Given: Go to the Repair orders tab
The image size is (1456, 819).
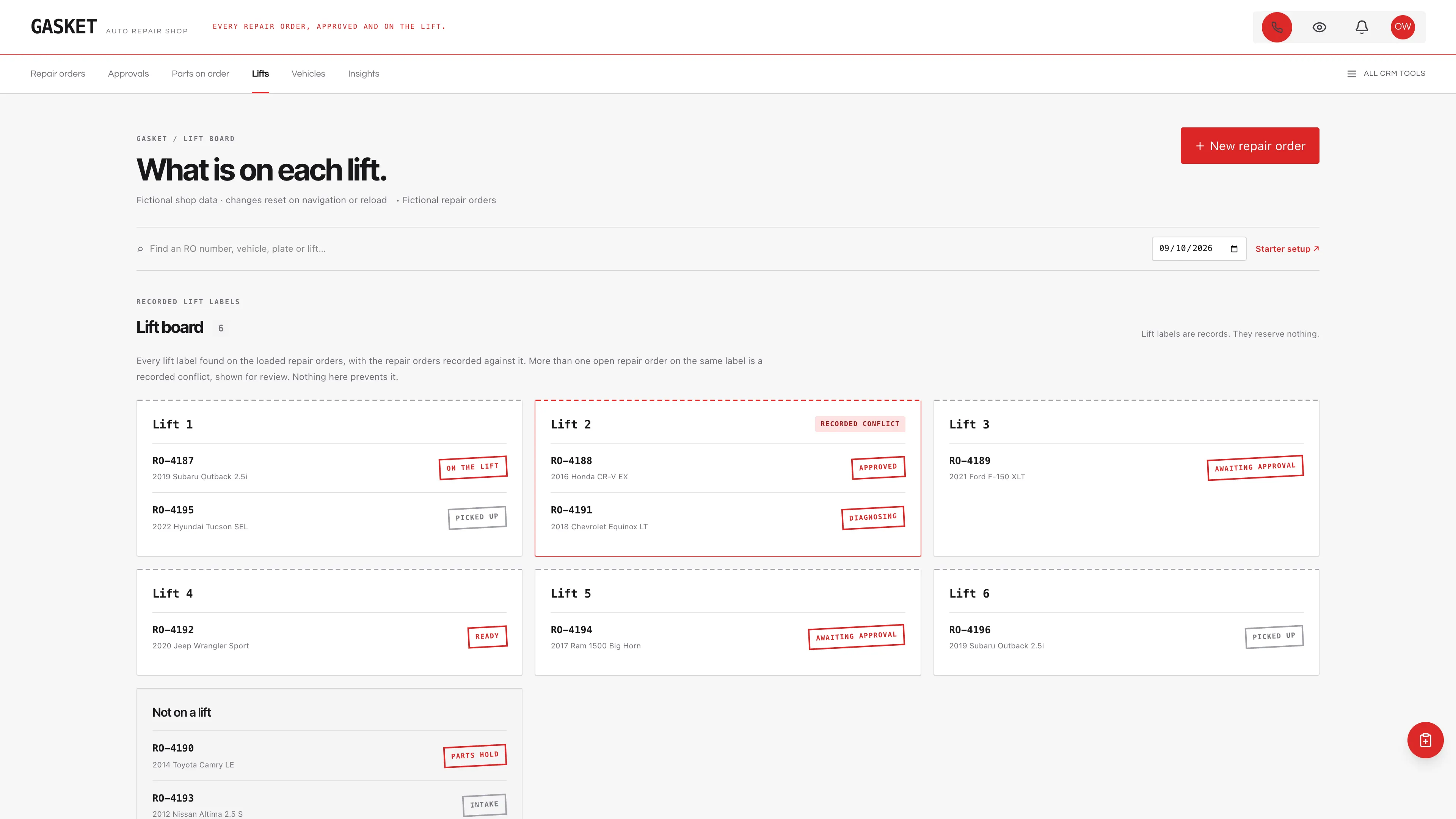Looking at the screenshot, I should (58, 74).
